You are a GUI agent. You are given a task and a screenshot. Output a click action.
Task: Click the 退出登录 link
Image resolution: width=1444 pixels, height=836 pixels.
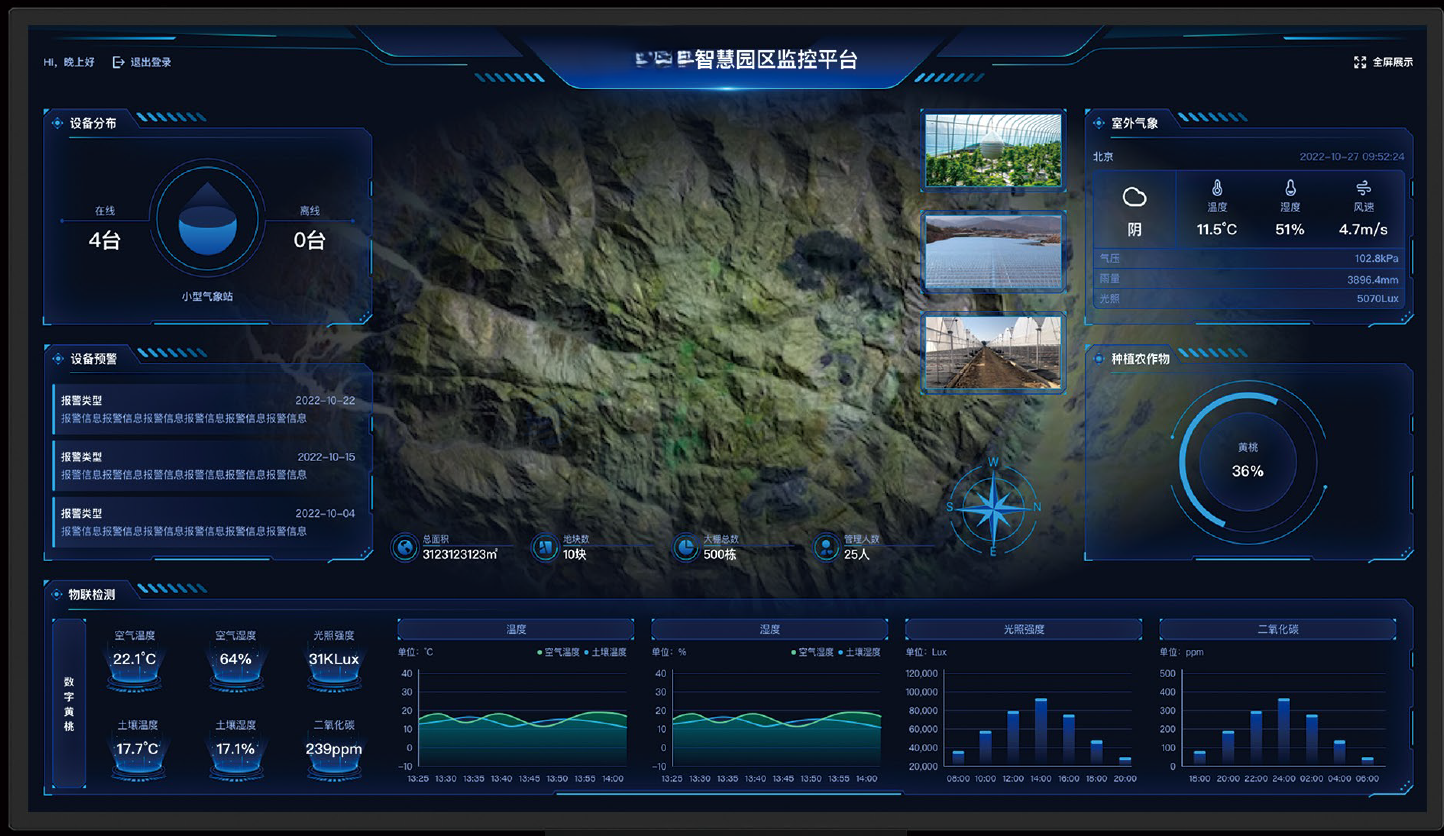coord(151,62)
